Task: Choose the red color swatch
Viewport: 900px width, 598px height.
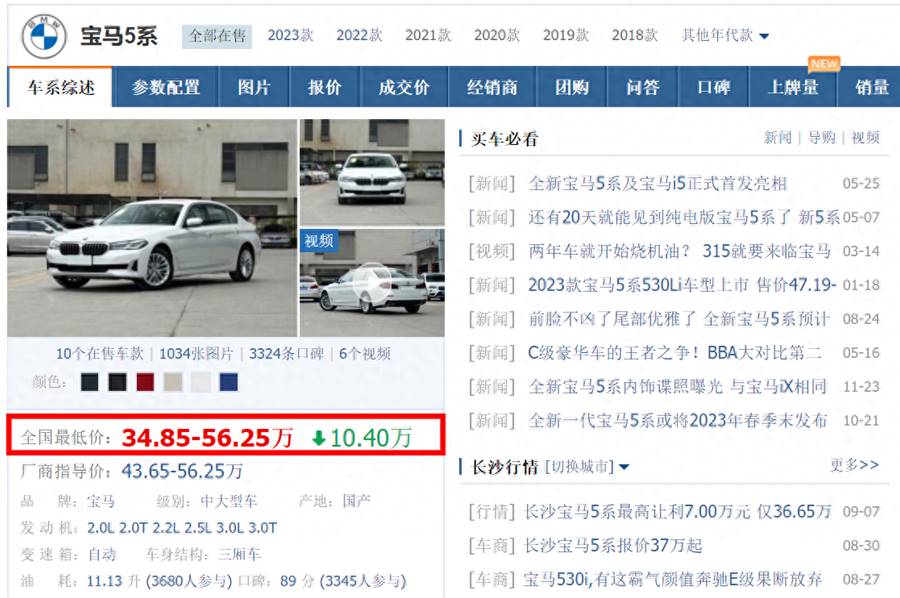Action: tap(145, 382)
